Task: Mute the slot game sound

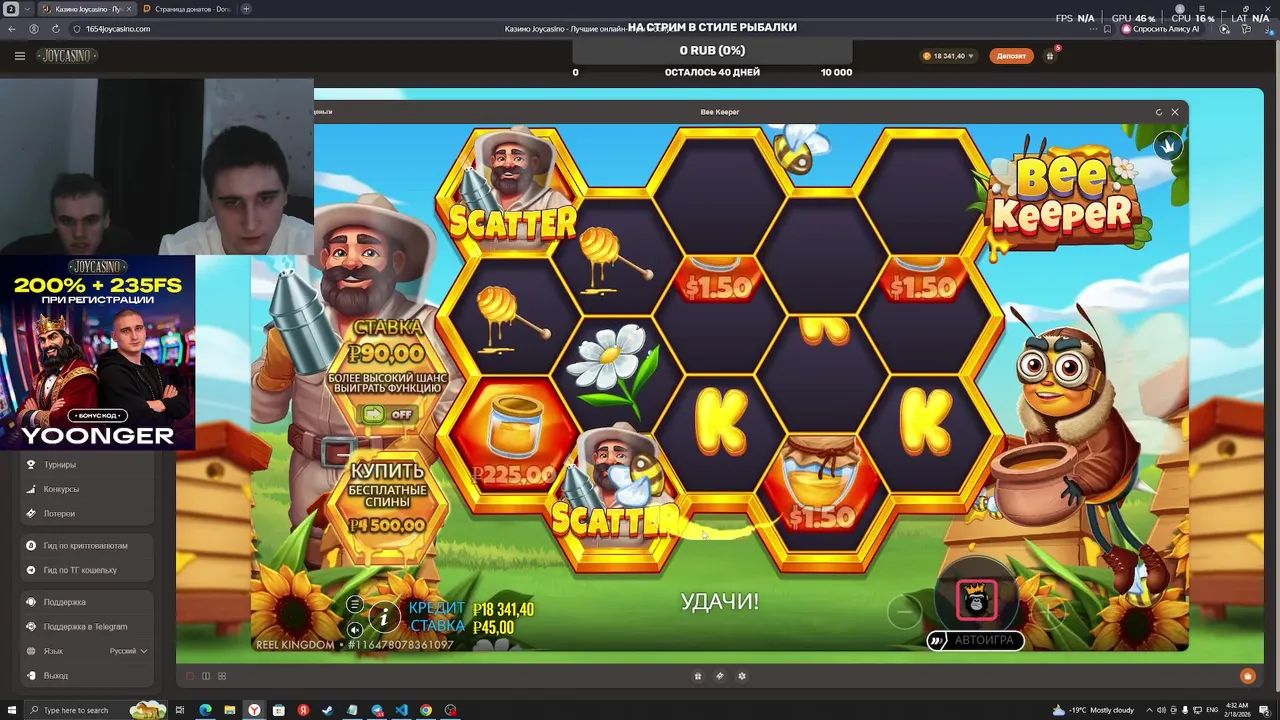Action: [354, 629]
